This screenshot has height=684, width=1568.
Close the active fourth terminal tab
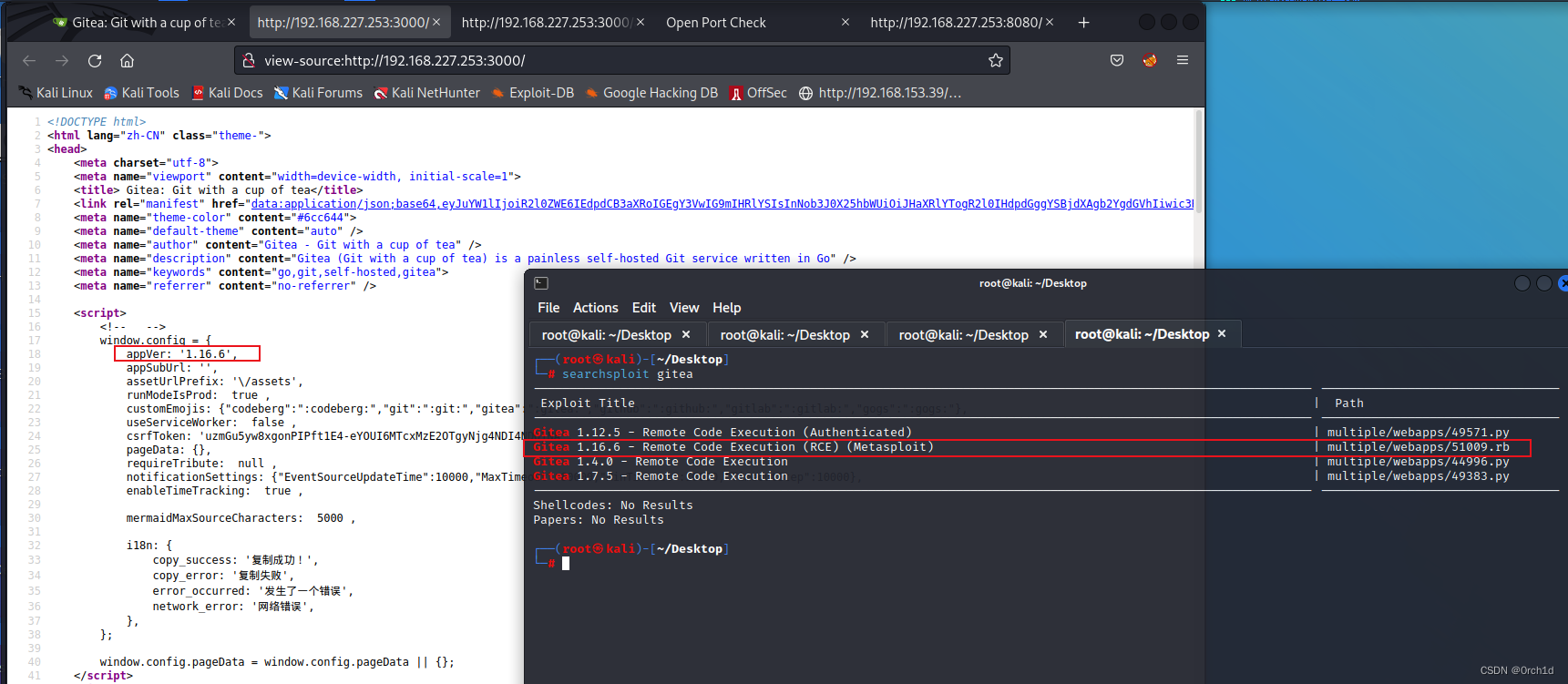coord(1222,334)
